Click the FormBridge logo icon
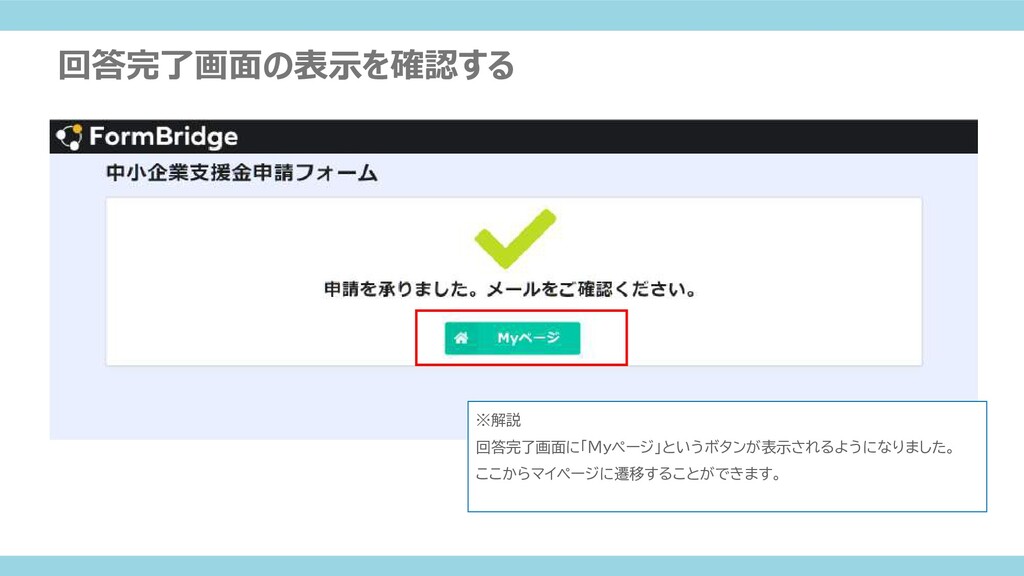 tap(69, 136)
